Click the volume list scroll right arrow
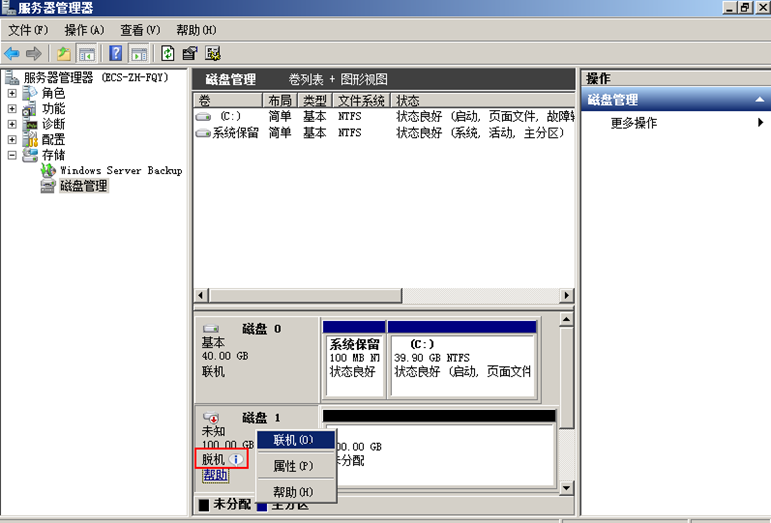 pyautogui.click(x=566, y=295)
